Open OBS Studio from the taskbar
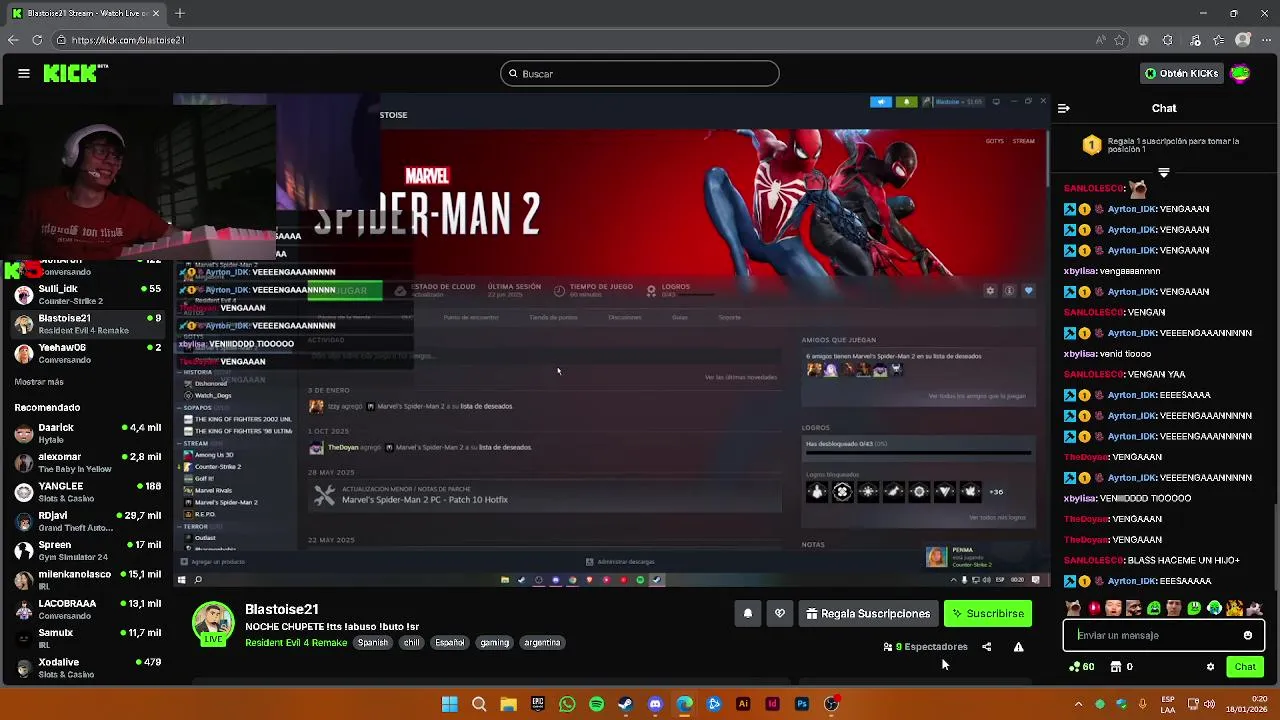This screenshot has height=720, width=1280. 831,704
